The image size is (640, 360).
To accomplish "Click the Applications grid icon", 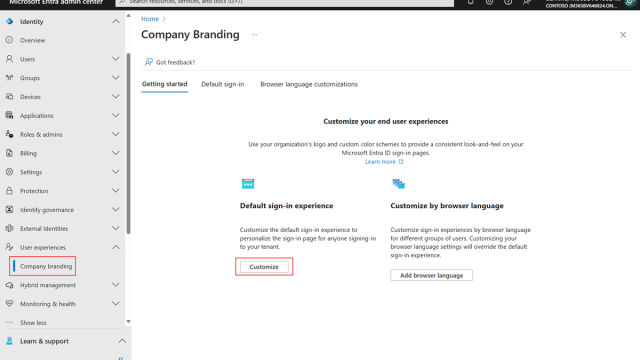I will tap(9, 116).
